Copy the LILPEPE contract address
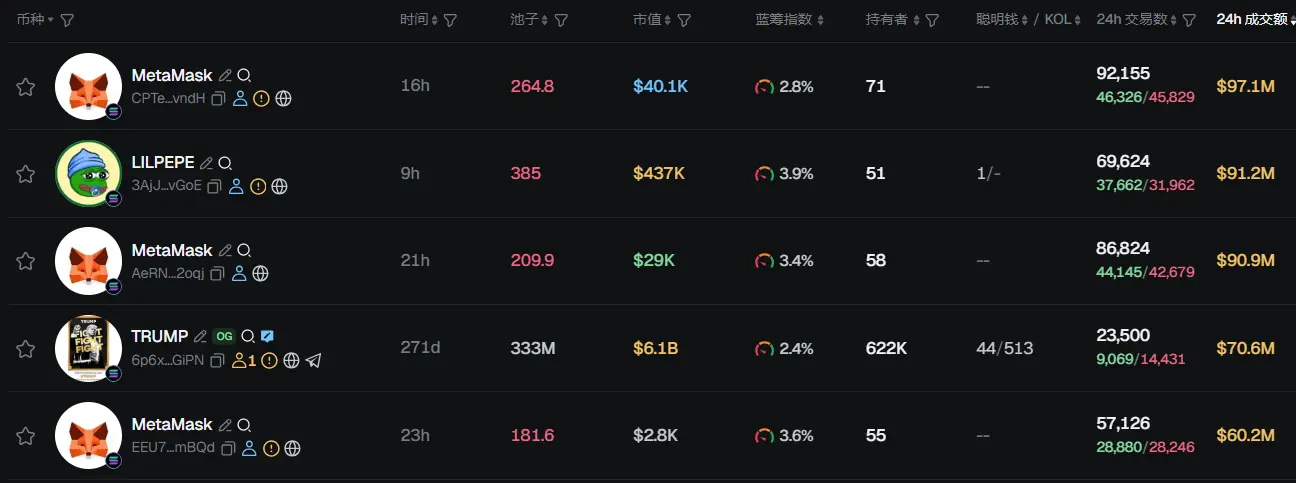Screen dimensions: 1296x483 (214, 186)
